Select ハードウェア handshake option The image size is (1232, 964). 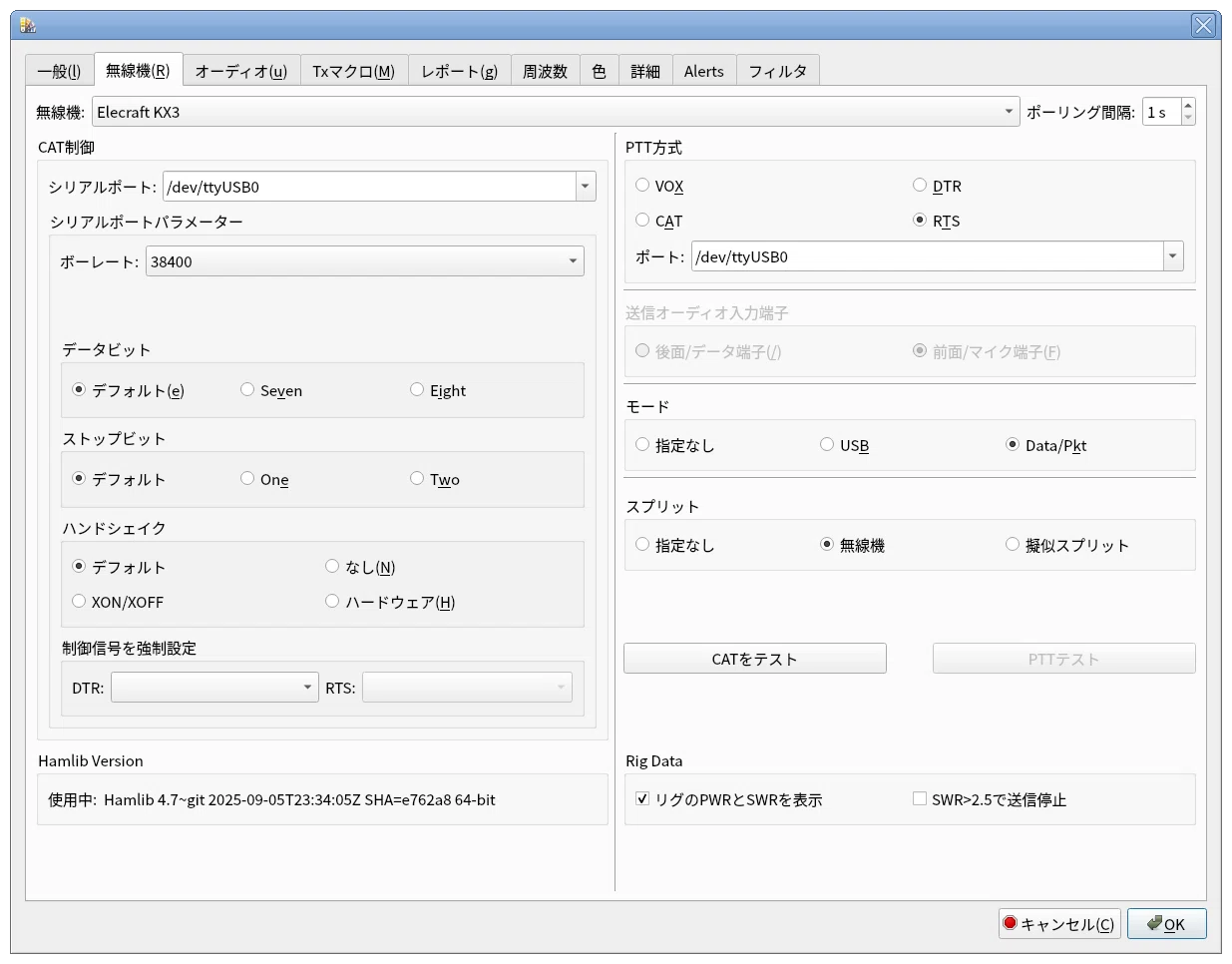point(390,602)
